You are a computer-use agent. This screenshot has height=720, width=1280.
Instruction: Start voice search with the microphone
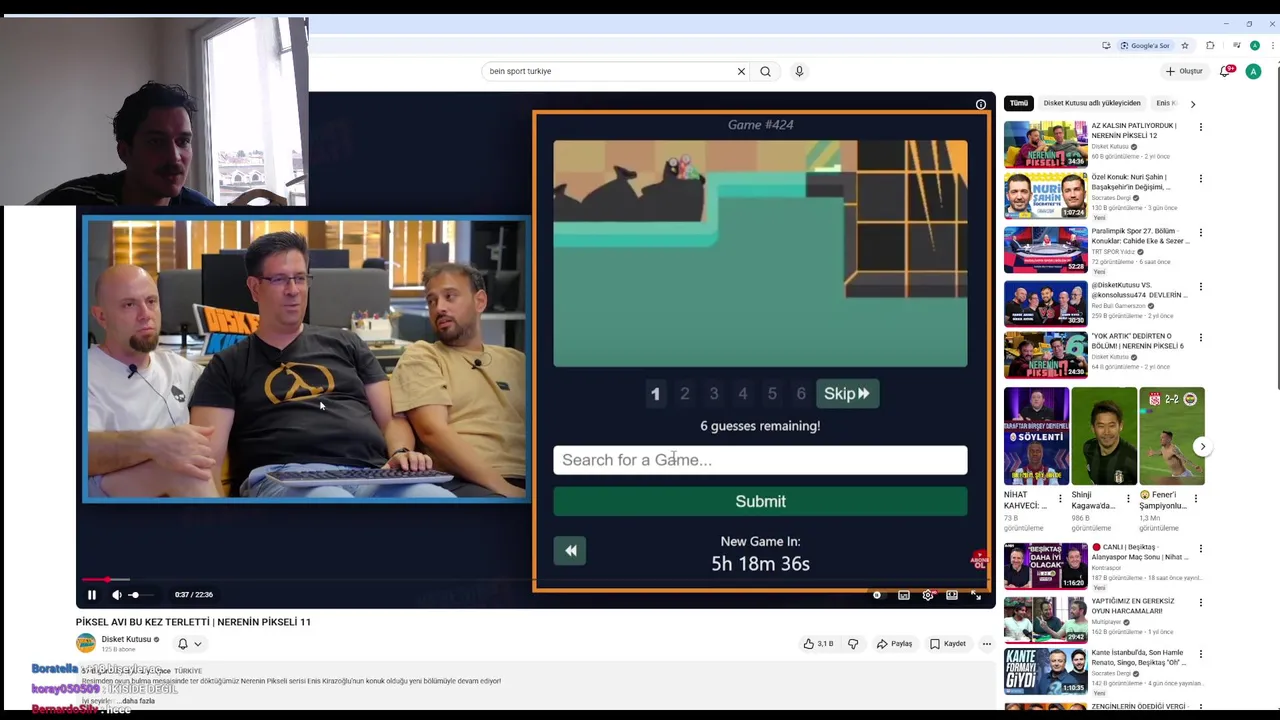[x=799, y=71]
